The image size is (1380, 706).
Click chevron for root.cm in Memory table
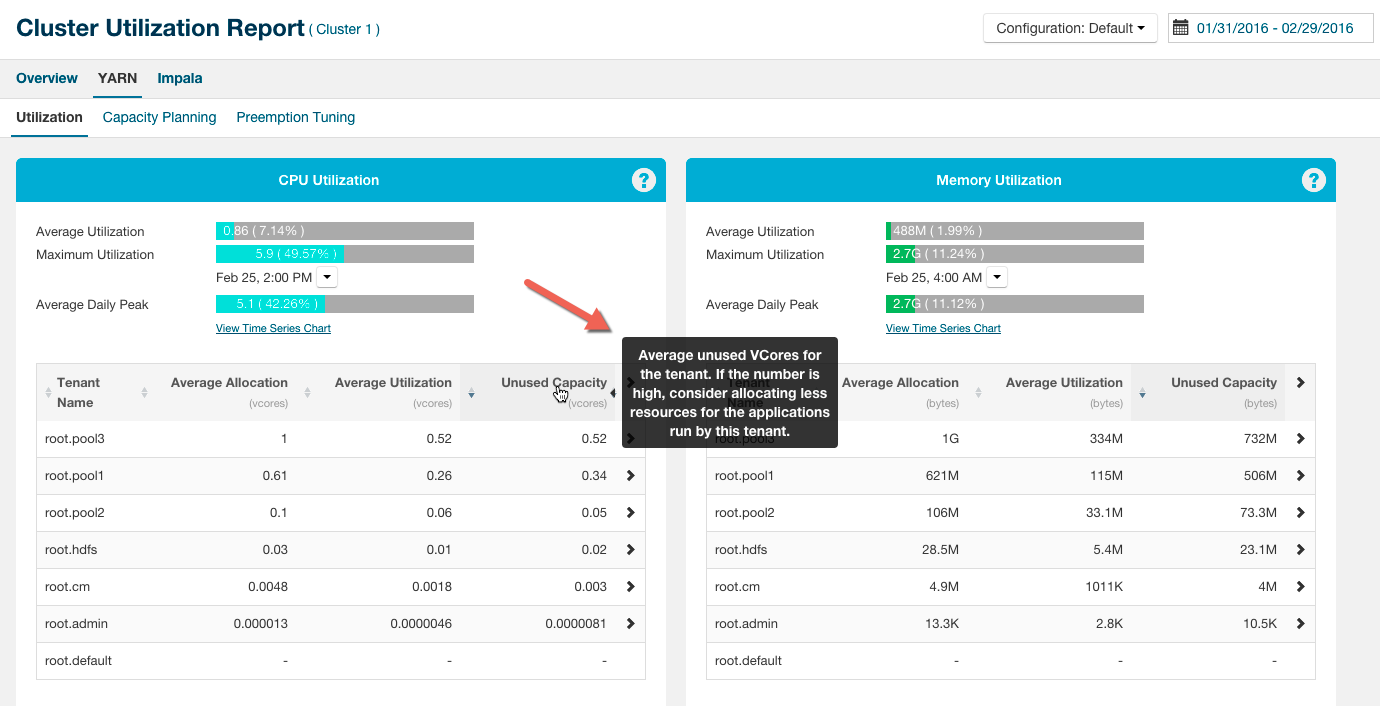click(x=1300, y=587)
